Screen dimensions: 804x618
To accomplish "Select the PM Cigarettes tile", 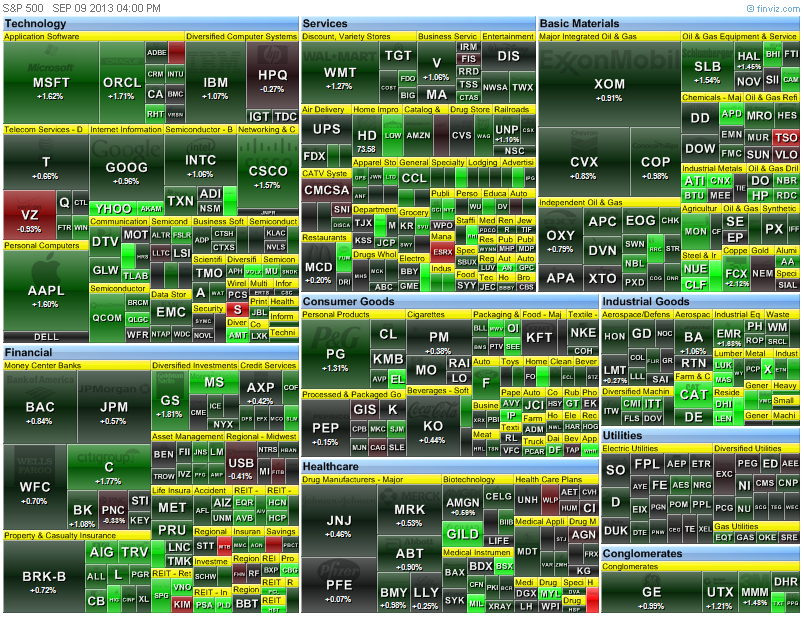I will (438, 337).
